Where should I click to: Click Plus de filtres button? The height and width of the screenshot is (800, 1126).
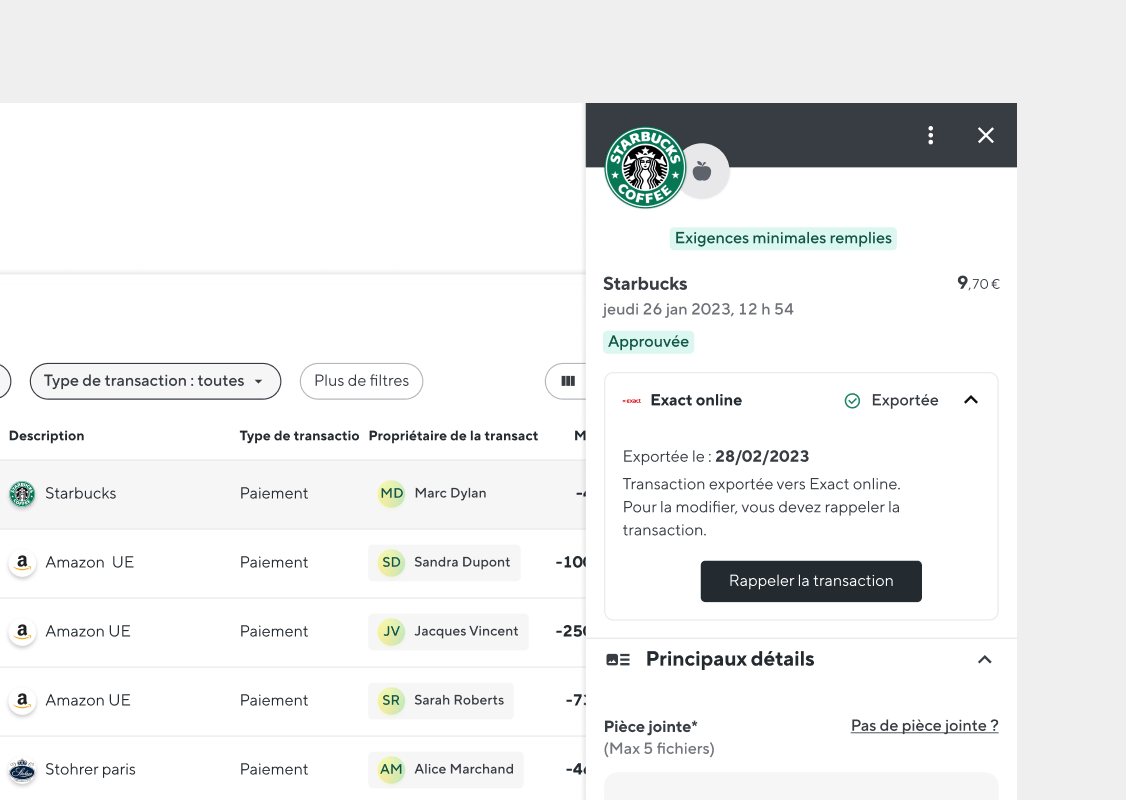(361, 381)
